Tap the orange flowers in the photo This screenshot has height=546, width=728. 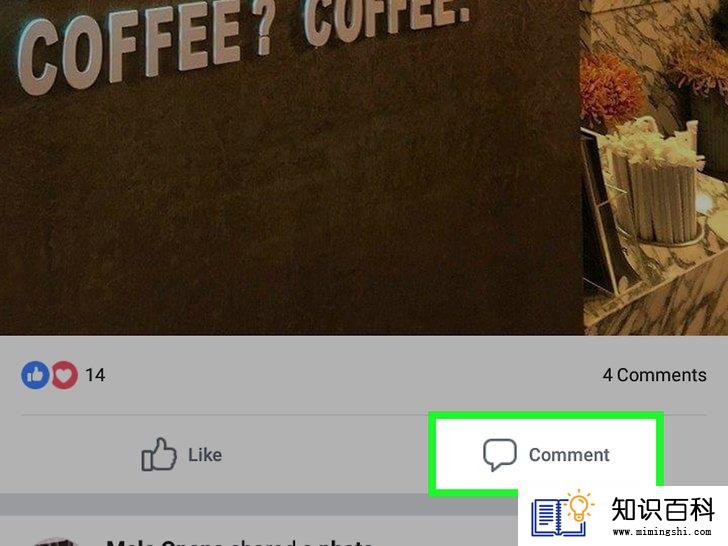coord(610,88)
